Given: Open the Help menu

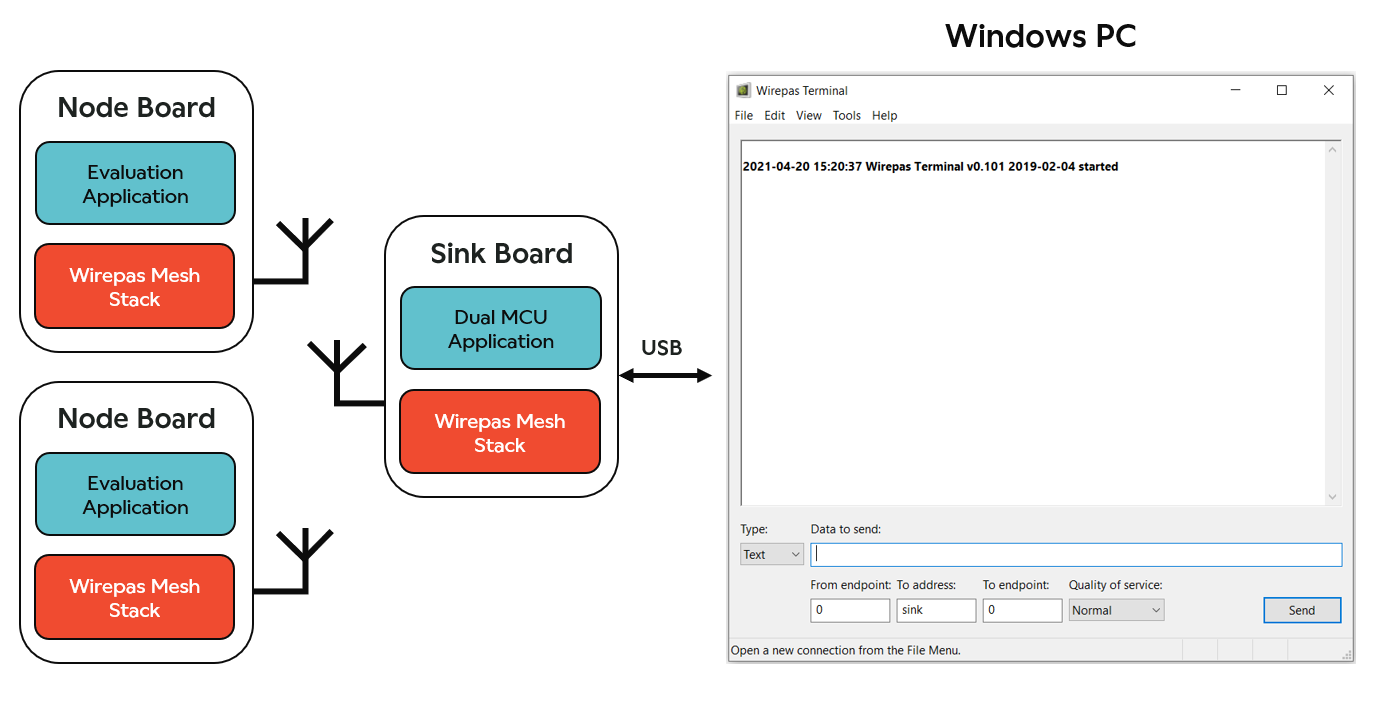Looking at the screenshot, I should point(884,115).
